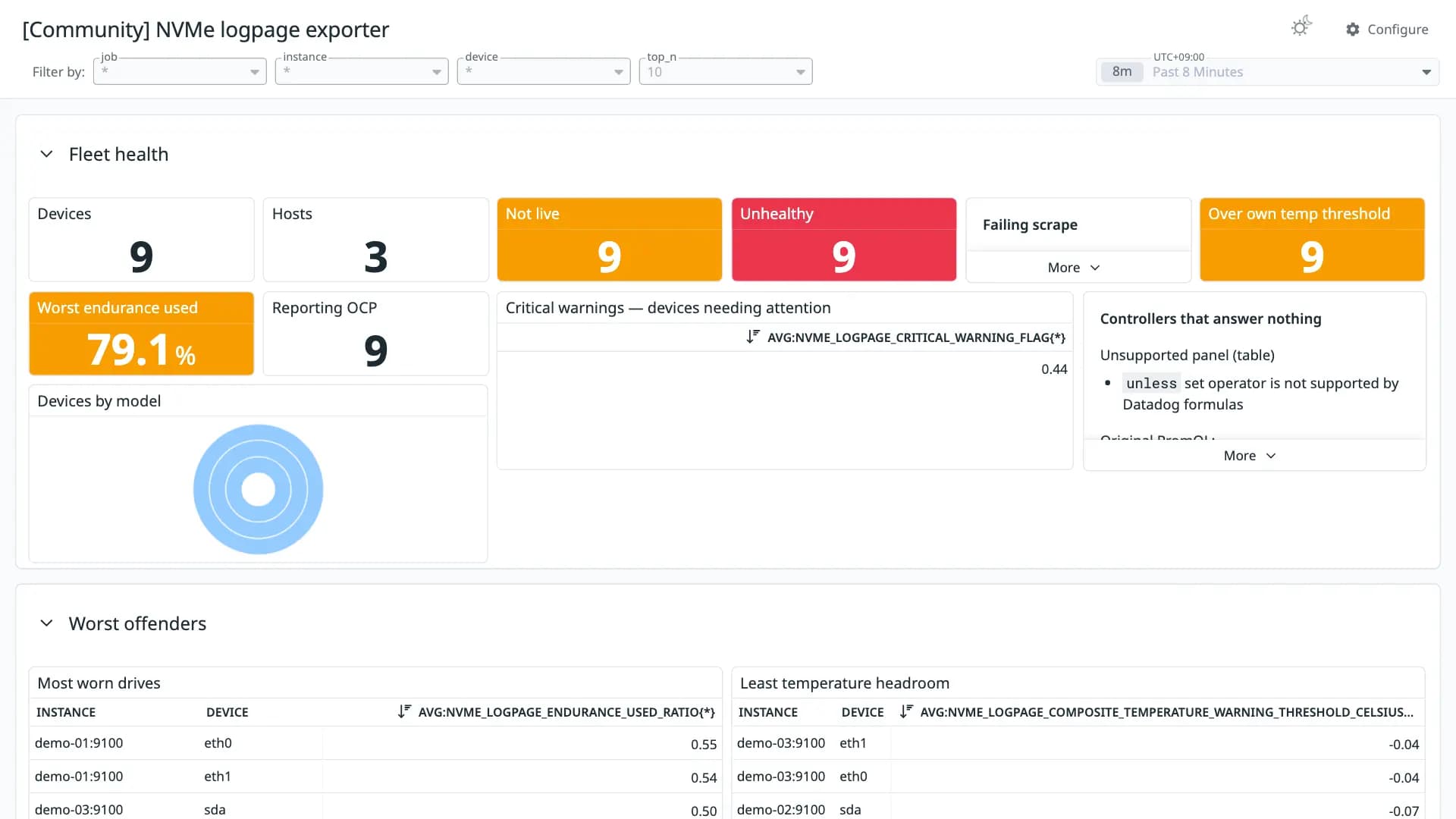The width and height of the screenshot is (1456, 819).
Task: Sort Most worn drives by endurance ratio icon
Action: click(x=404, y=711)
